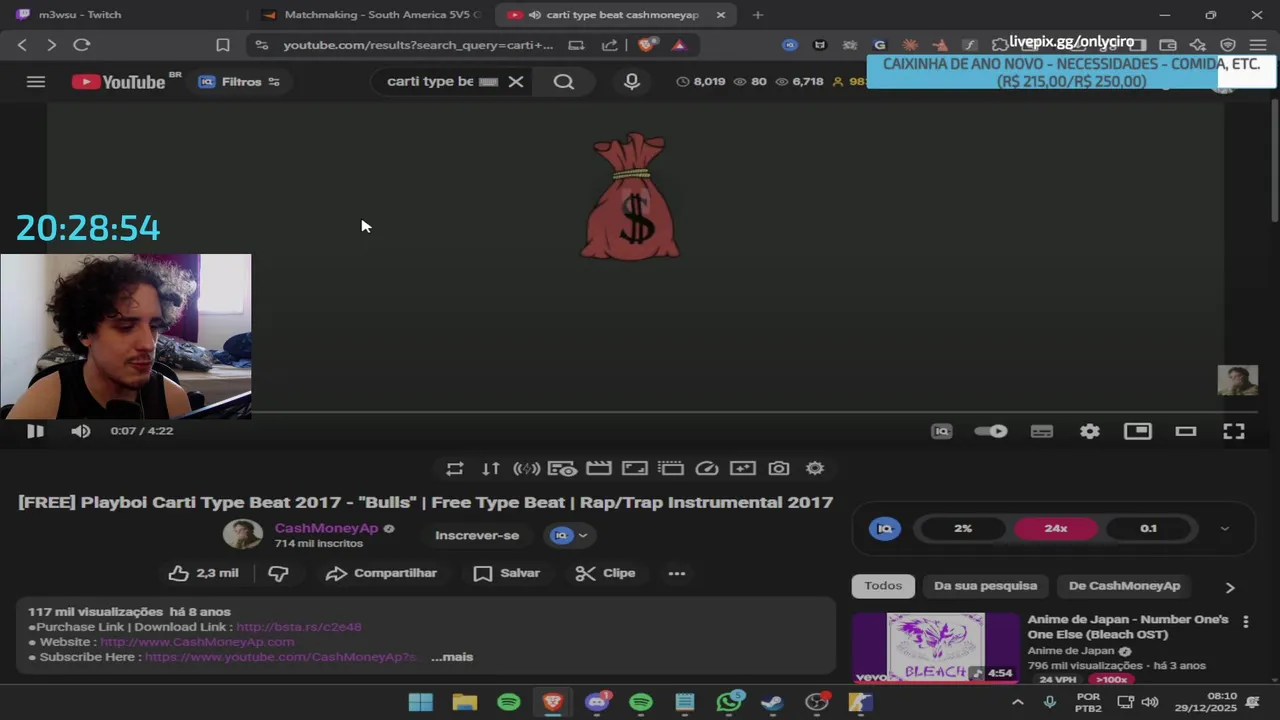Viewport: 1280px width, 720px height.
Task: Enter fullscreen mode
Action: pyautogui.click(x=1234, y=431)
